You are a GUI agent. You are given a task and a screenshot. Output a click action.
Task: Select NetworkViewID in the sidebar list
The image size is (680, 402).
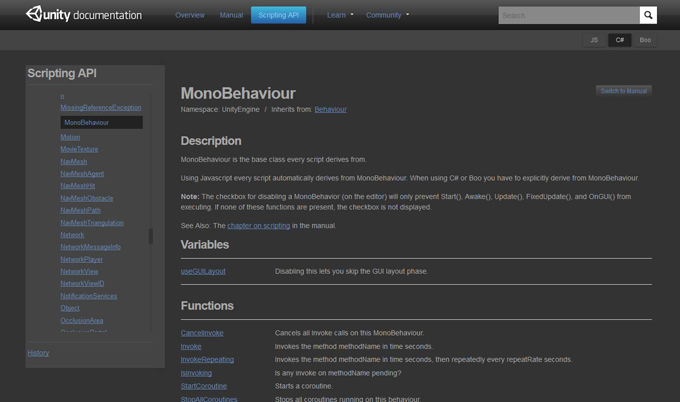[x=82, y=284]
